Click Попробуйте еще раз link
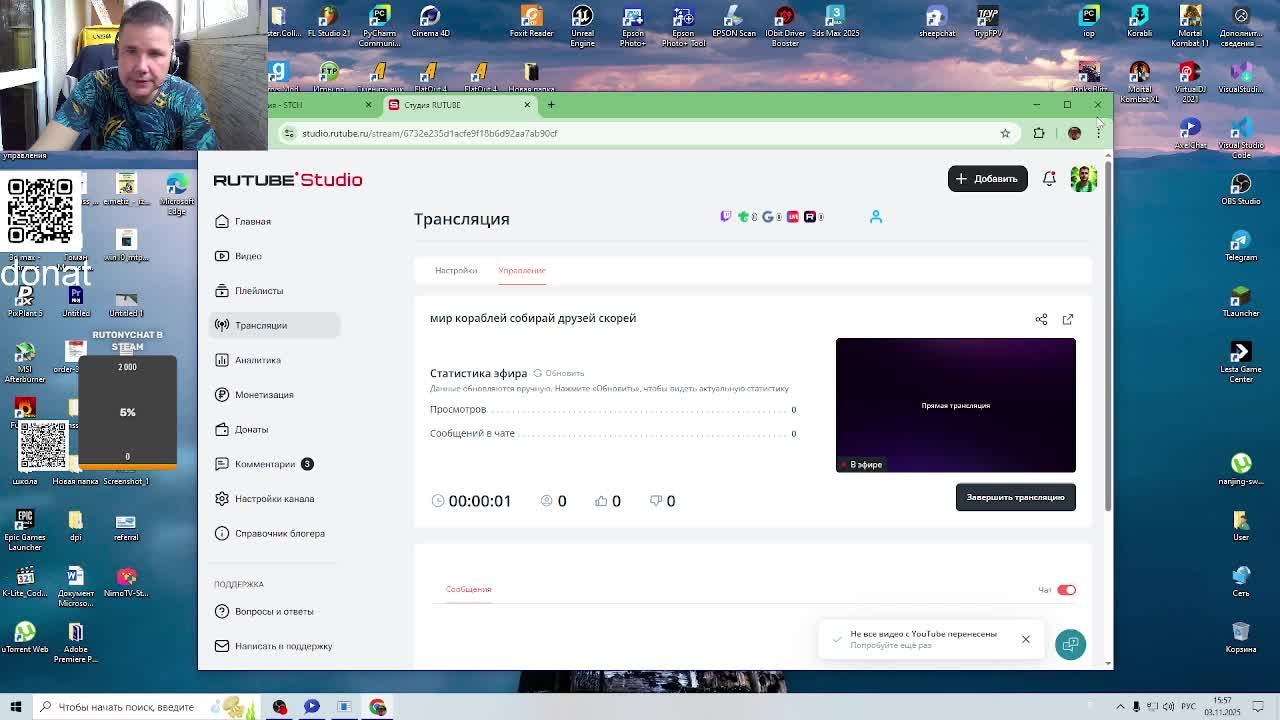 890,645
